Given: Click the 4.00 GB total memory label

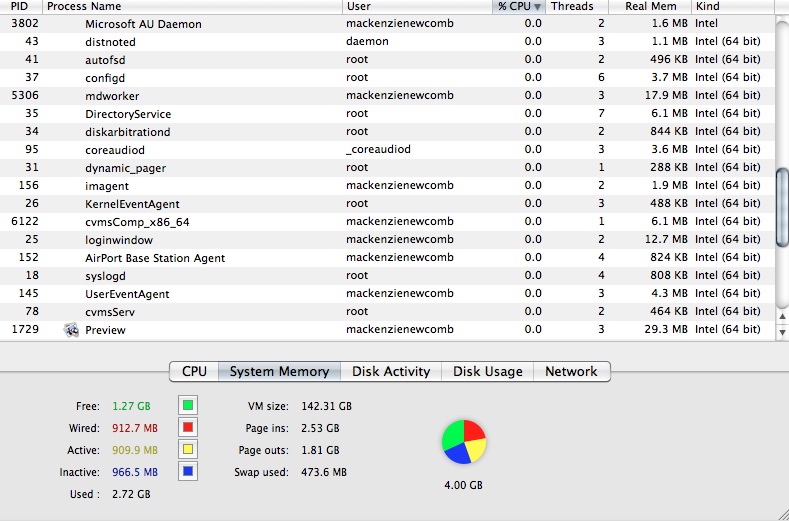Looking at the screenshot, I should [463, 486].
